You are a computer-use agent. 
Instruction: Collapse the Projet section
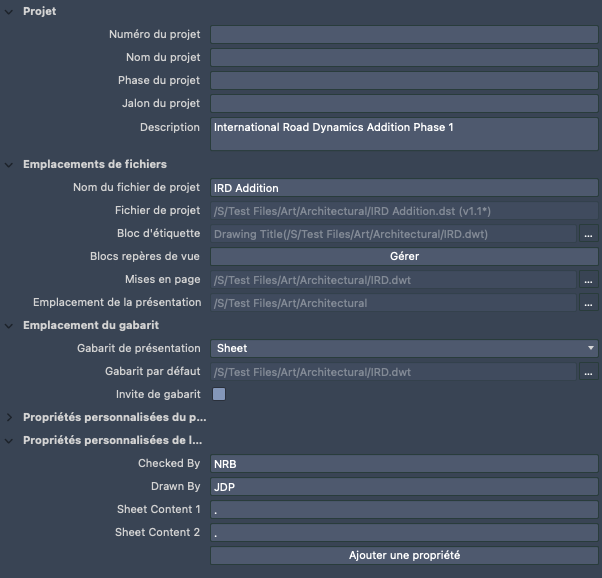(x=10, y=11)
